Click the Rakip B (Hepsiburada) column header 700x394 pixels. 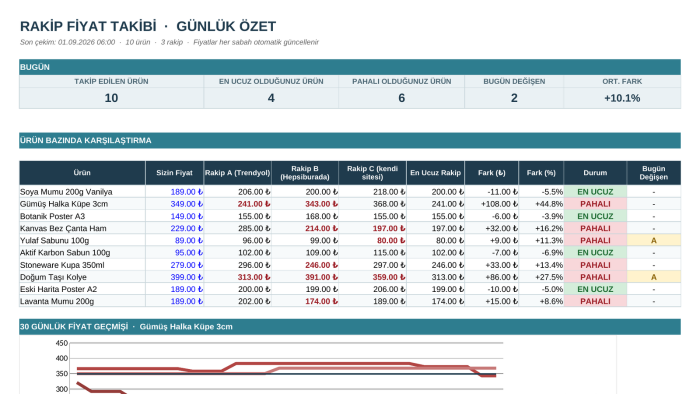pyautogui.click(x=305, y=173)
